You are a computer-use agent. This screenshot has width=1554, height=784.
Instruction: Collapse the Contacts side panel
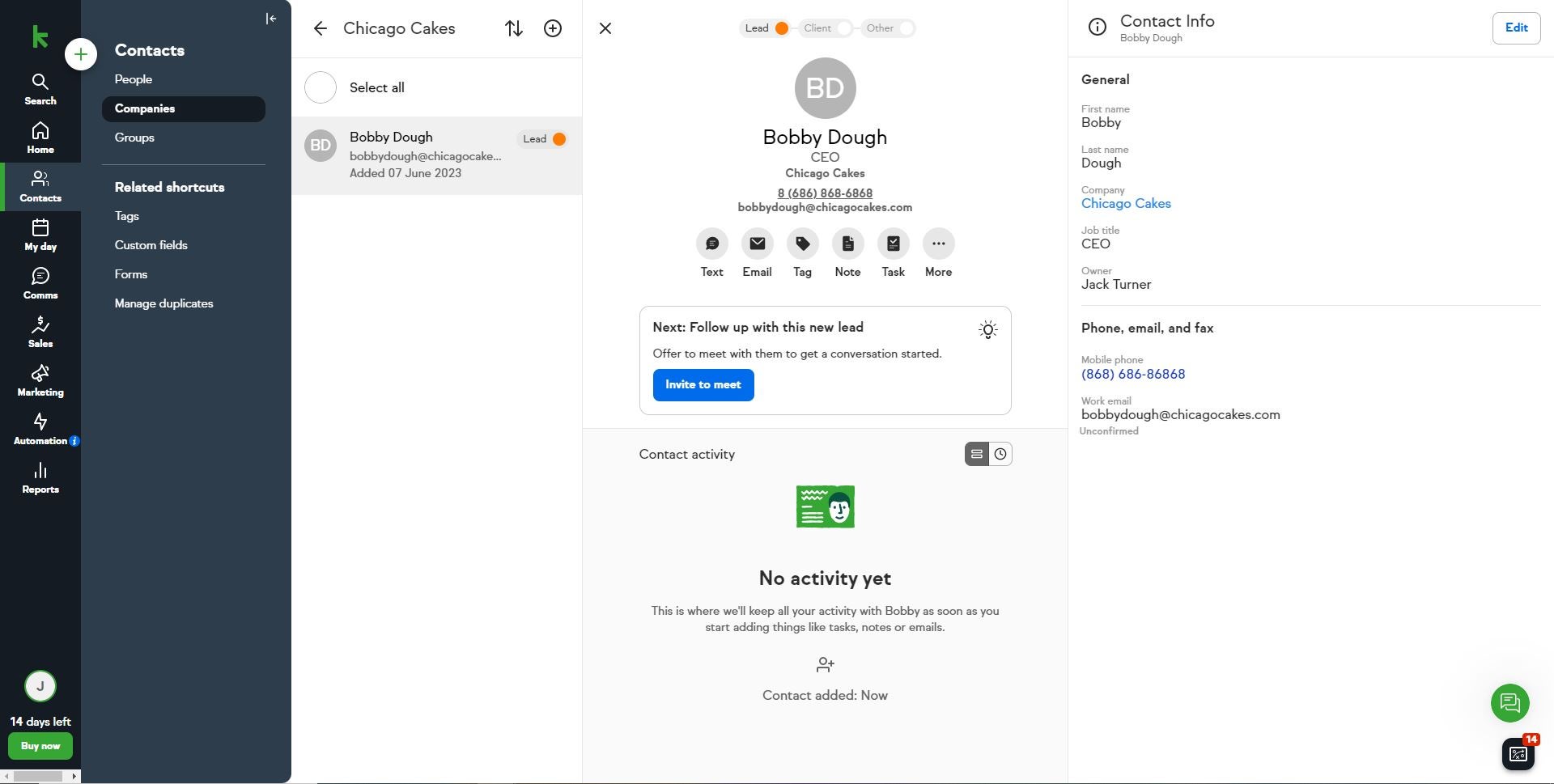click(271, 19)
